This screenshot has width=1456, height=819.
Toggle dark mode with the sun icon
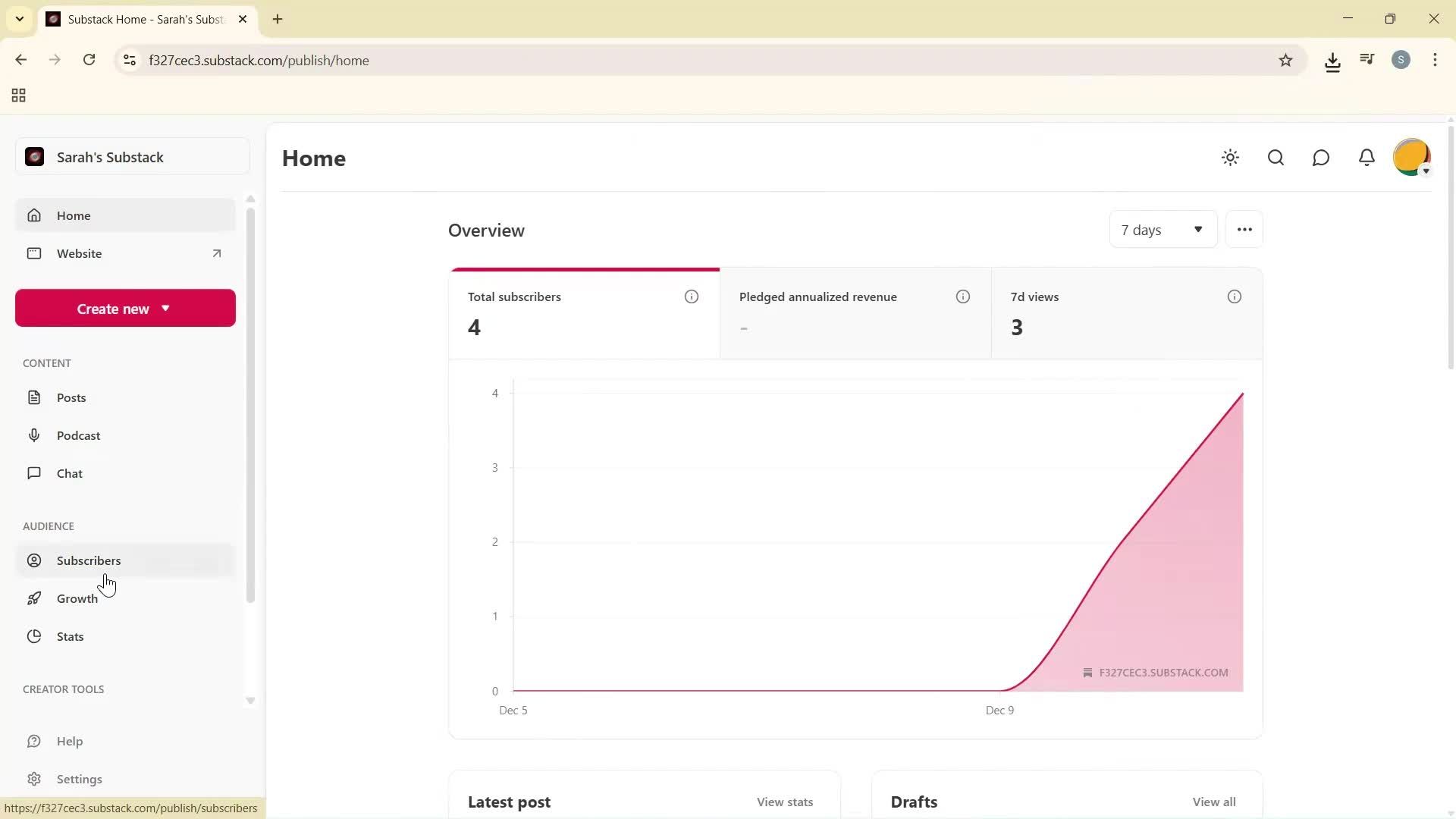coord(1230,158)
